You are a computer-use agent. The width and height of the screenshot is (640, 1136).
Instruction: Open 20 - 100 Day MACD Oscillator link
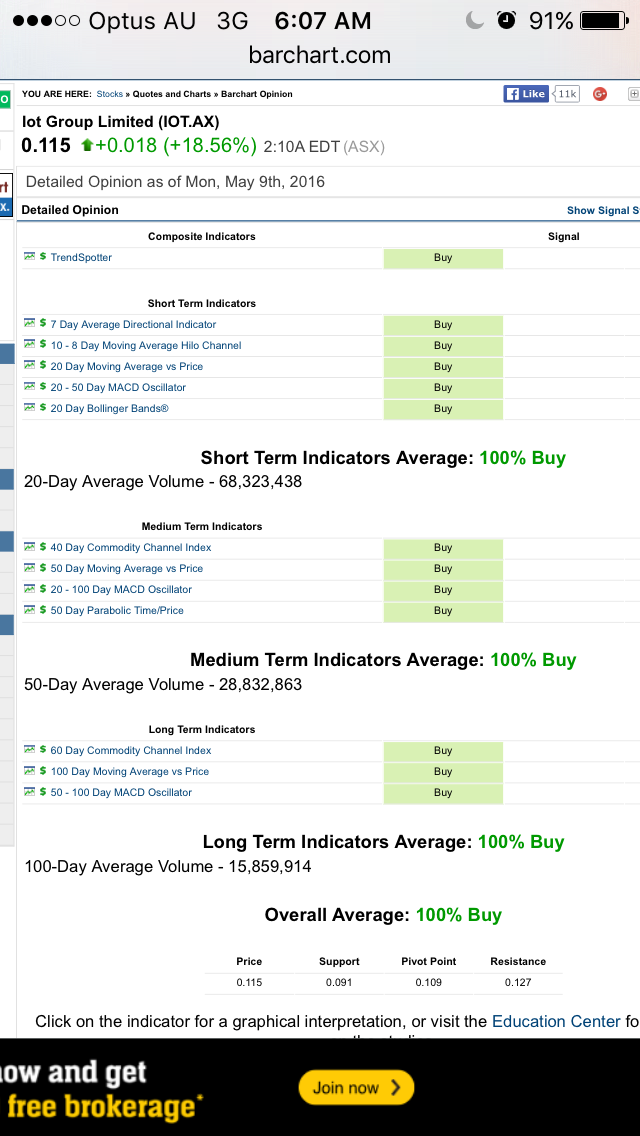(x=121, y=590)
